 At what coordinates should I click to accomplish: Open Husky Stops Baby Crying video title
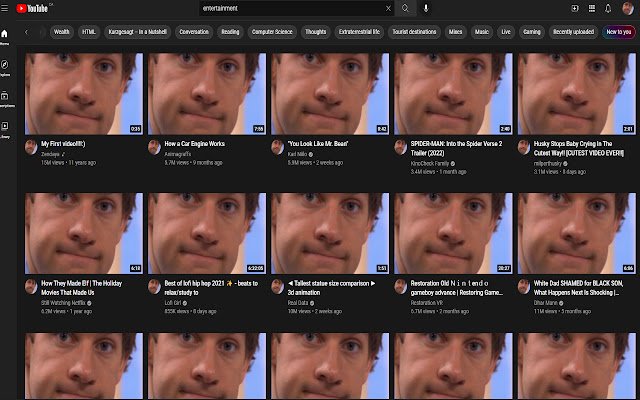[x=579, y=148]
